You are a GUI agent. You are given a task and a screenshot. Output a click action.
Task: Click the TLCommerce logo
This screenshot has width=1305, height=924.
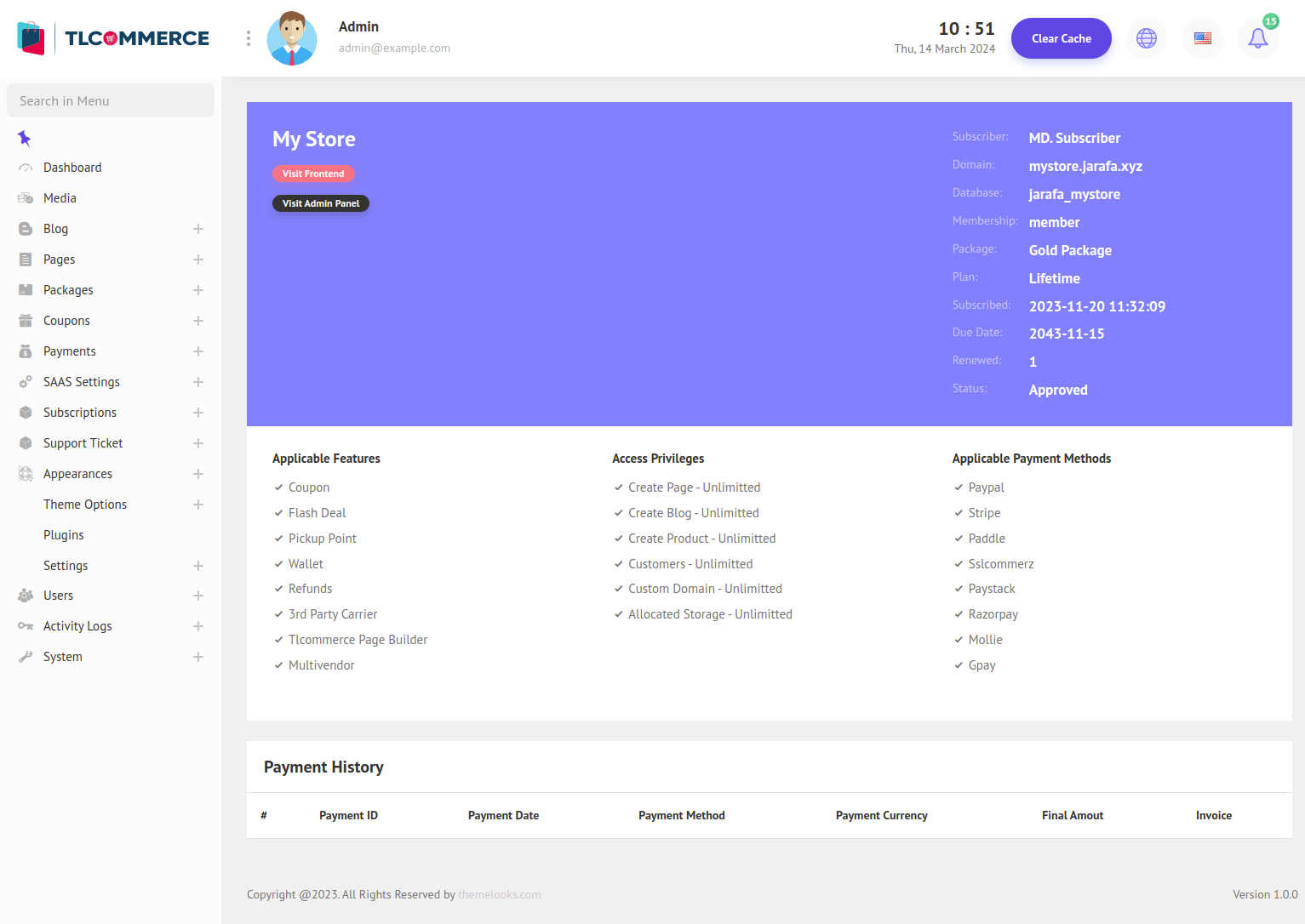113,38
